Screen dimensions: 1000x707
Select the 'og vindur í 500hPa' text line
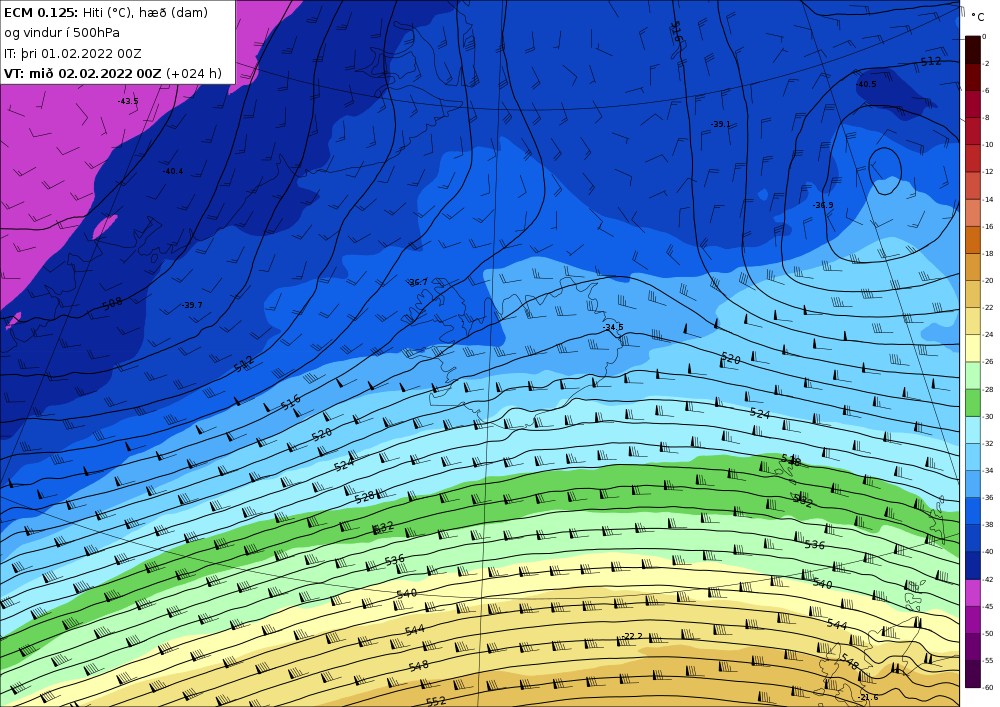pos(62,33)
